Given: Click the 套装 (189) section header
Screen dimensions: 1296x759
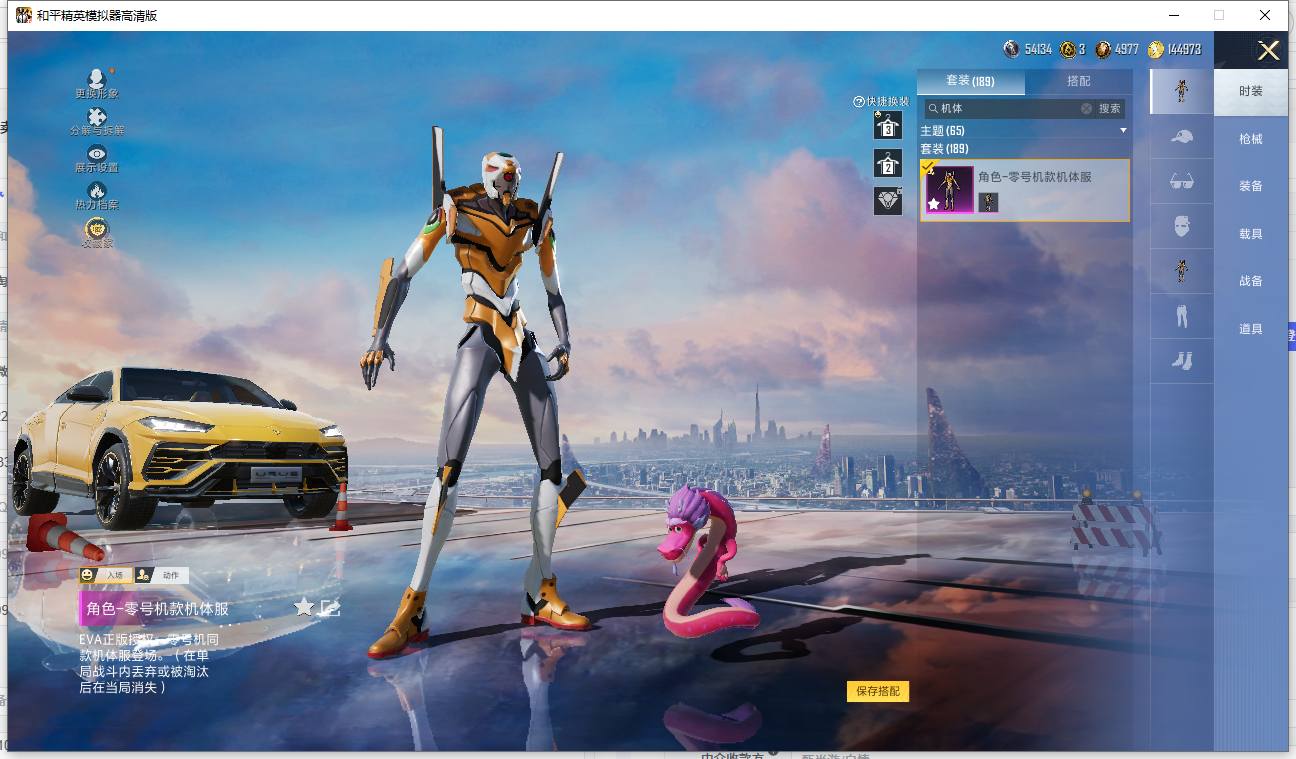Looking at the screenshot, I should pyautogui.click(x=945, y=149).
